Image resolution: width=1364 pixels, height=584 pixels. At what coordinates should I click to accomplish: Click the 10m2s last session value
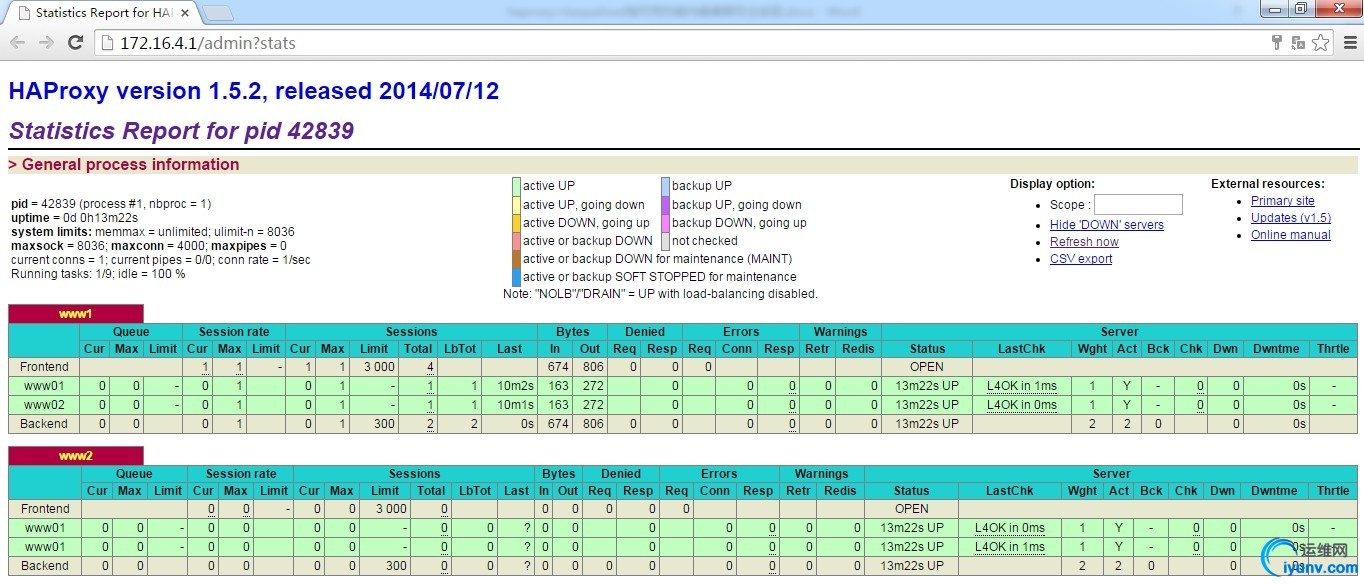point(516,386)
